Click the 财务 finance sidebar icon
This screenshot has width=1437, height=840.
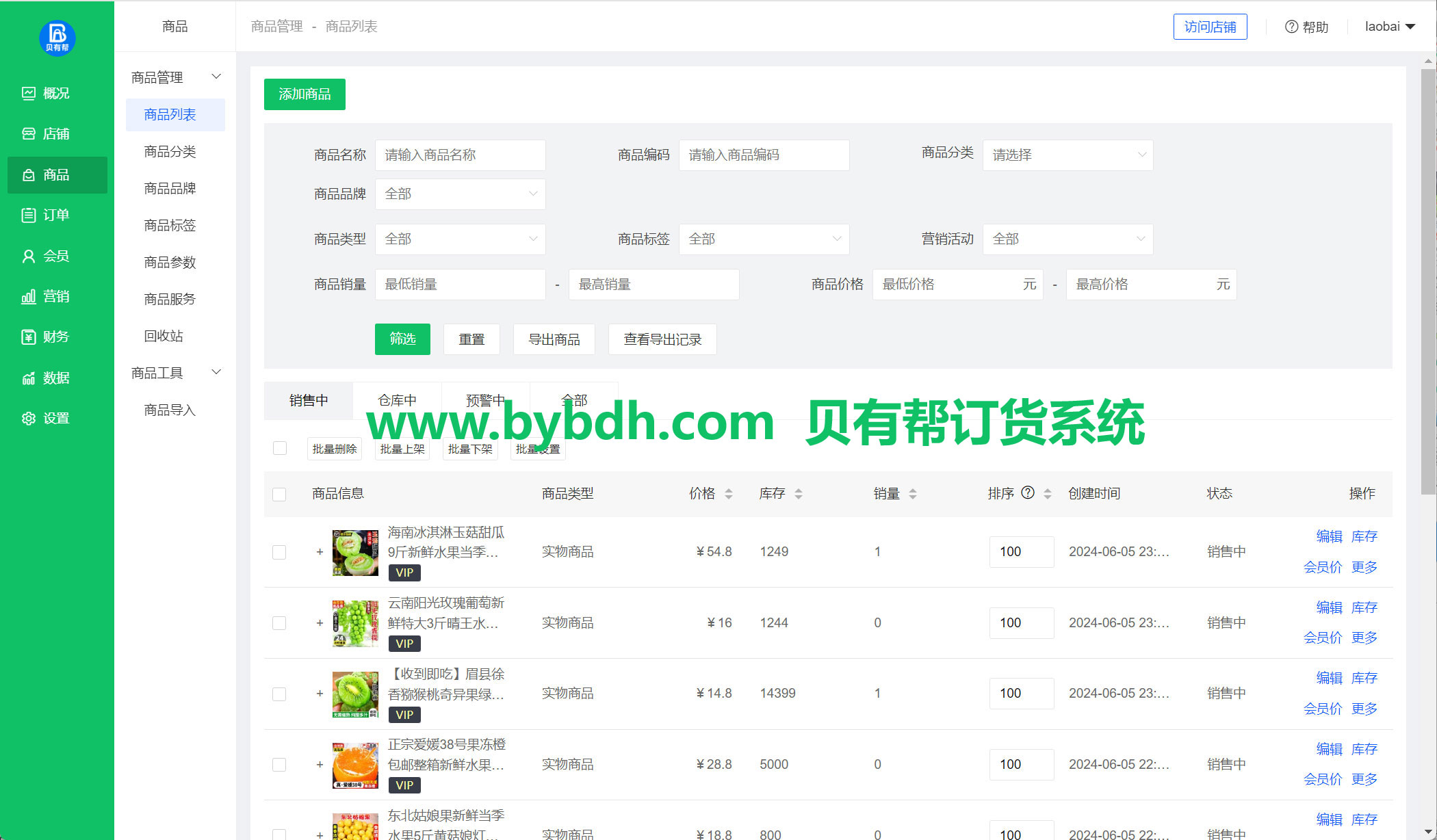tap(29, 337)
